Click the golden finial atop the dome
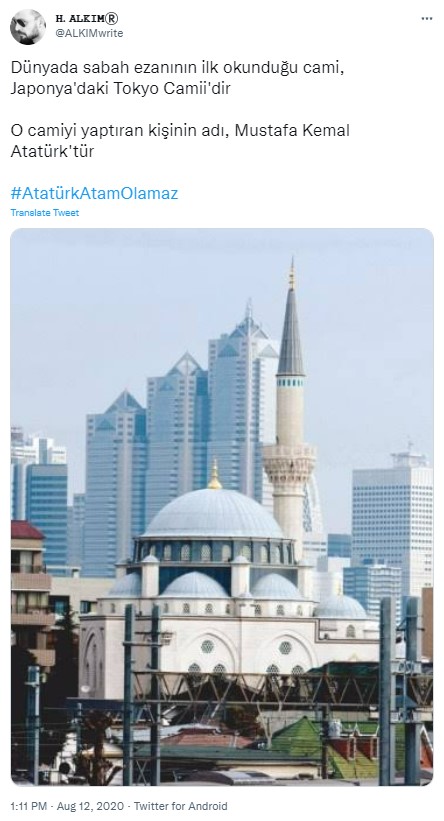The width and height of the screenshot is (444, 821). tap(214, 475)
